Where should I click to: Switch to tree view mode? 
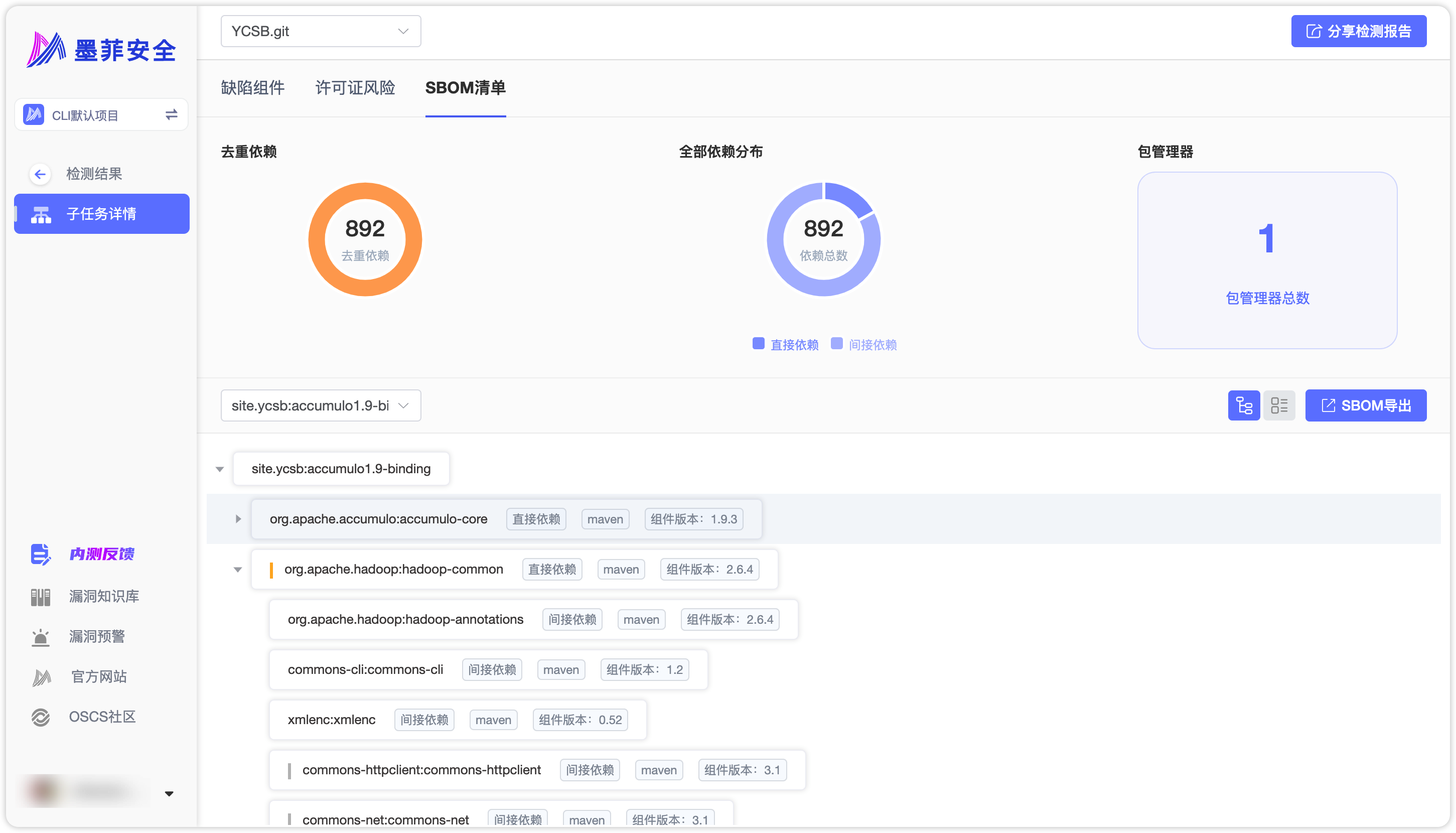click(1244, 405)
